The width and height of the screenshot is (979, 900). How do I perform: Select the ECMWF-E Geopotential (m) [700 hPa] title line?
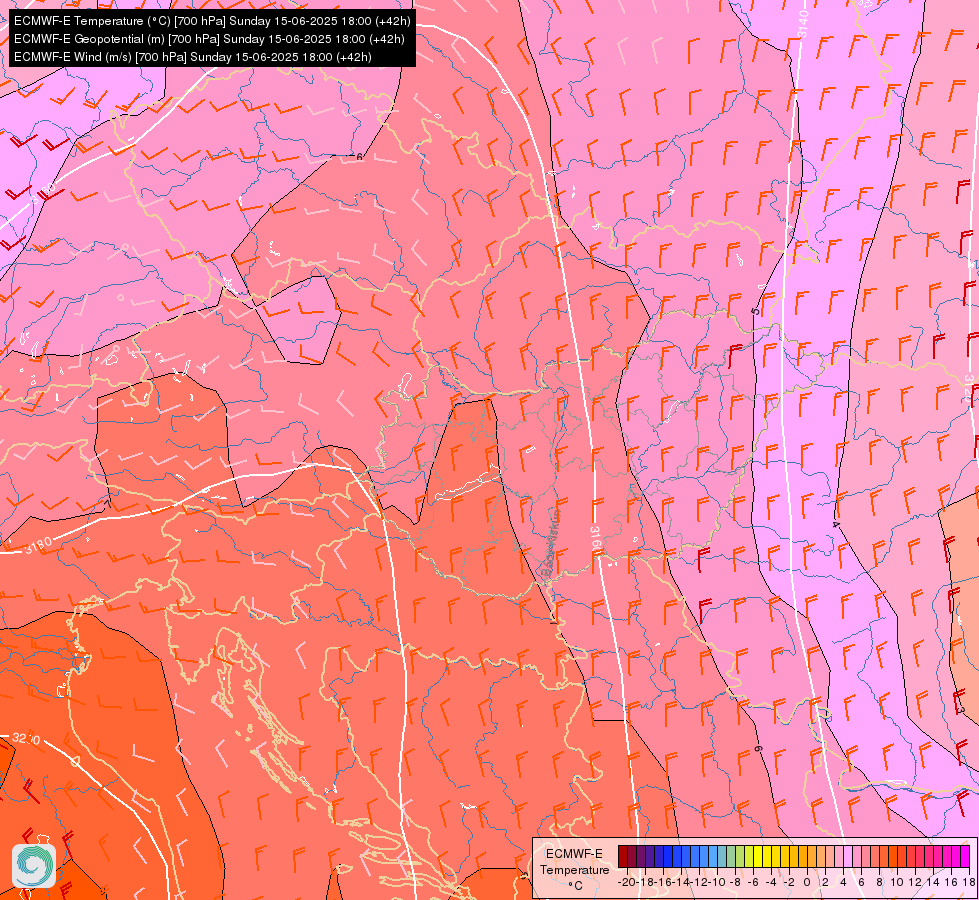click(209, 39)
